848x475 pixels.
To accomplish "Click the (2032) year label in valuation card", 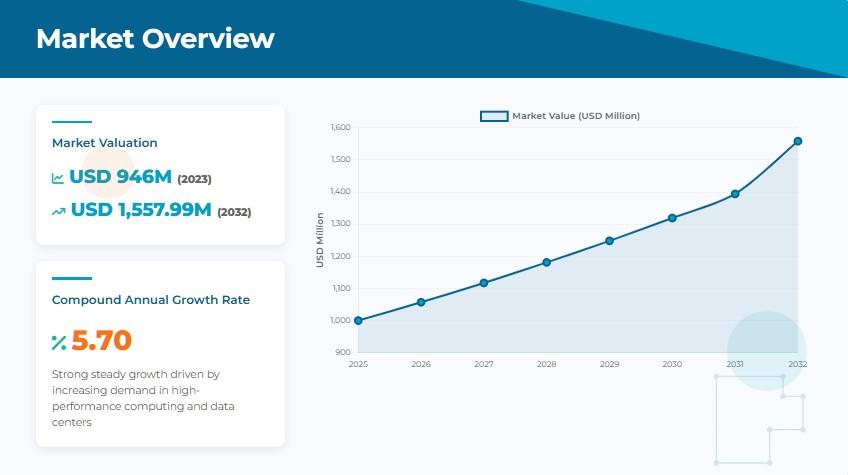I will pos(234,212).
